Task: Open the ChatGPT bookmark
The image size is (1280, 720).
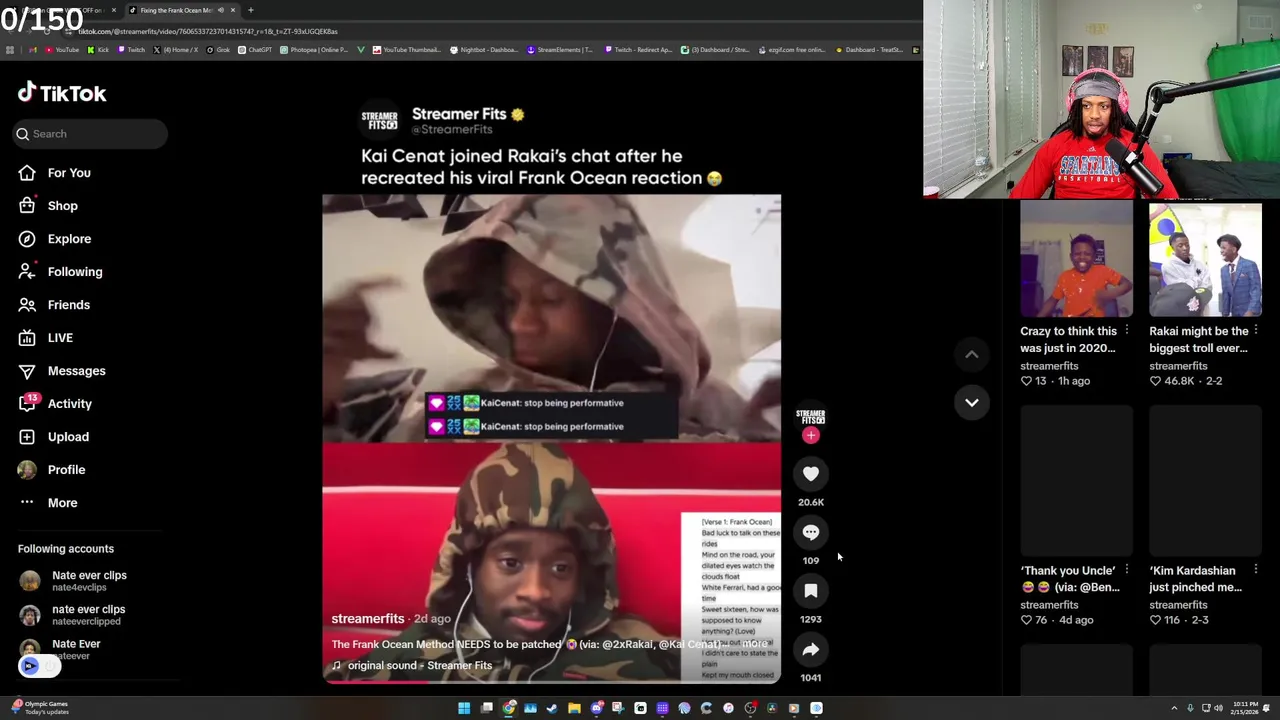Action: click(255, 50)
